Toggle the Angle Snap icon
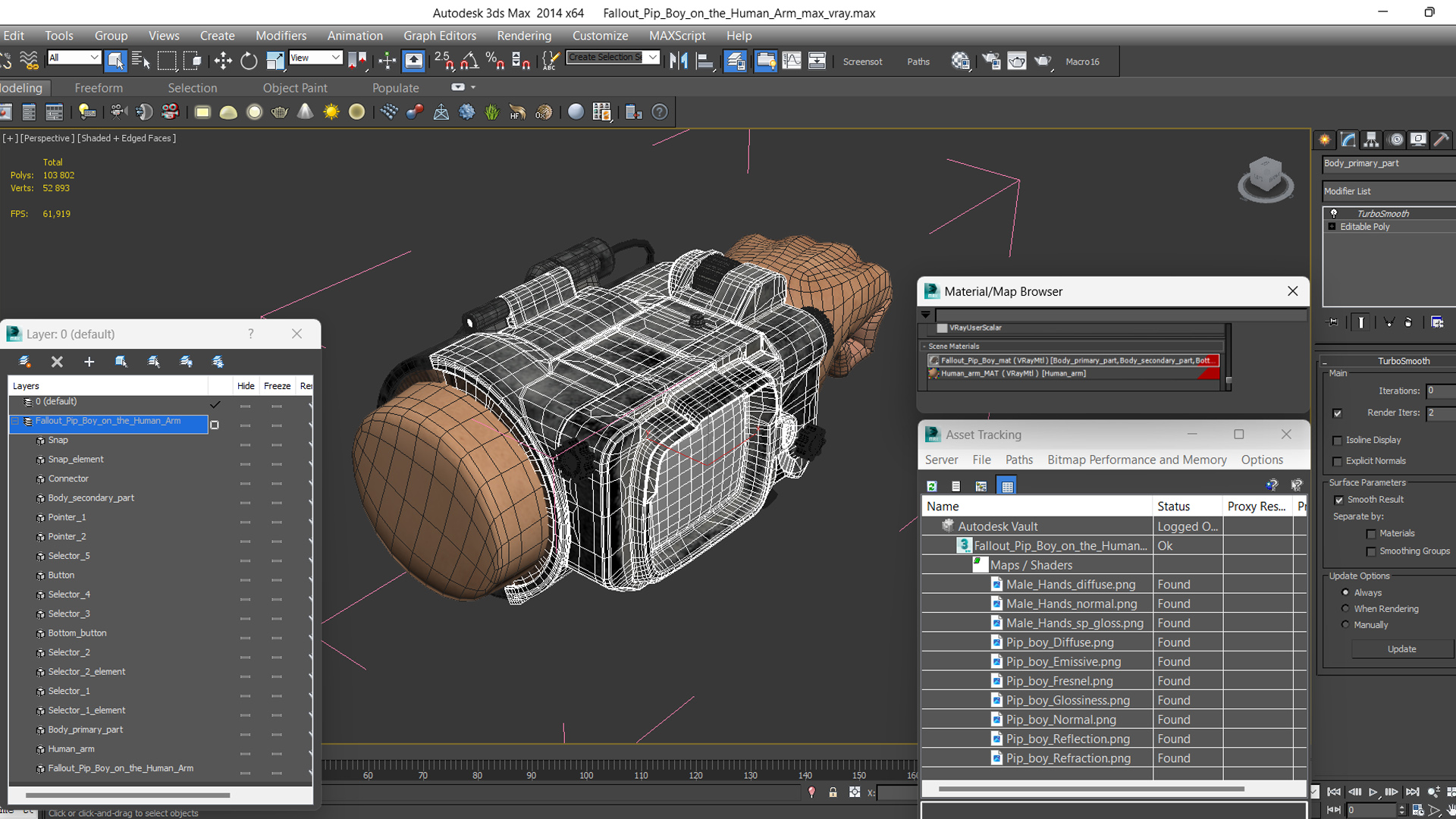Image resolution: width=1456 pixels, height=819 pixels. pyautogui.click(x=469, y=61)
